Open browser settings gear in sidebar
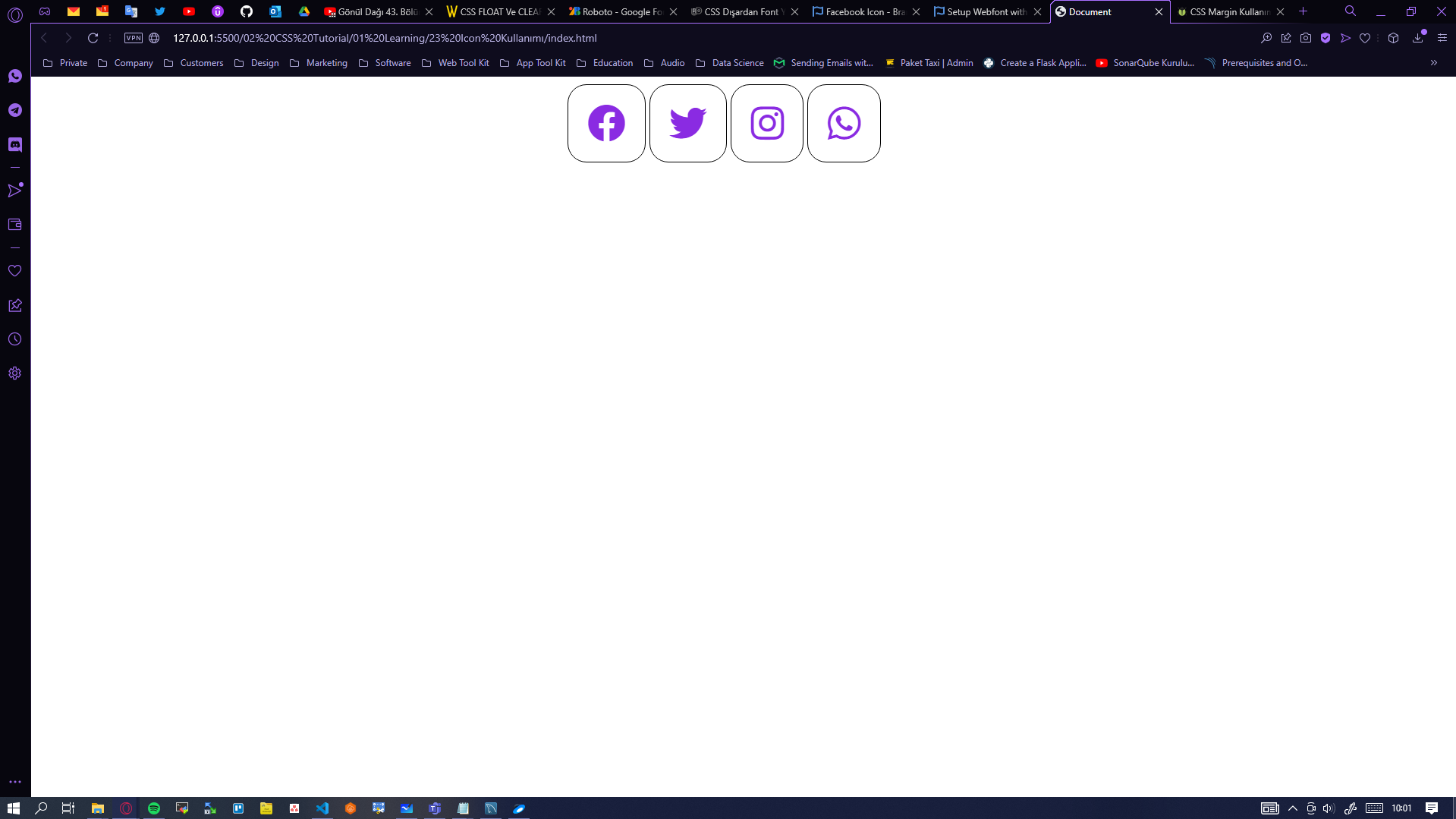Screen dimensions: 1456x819 pos(15,373)
